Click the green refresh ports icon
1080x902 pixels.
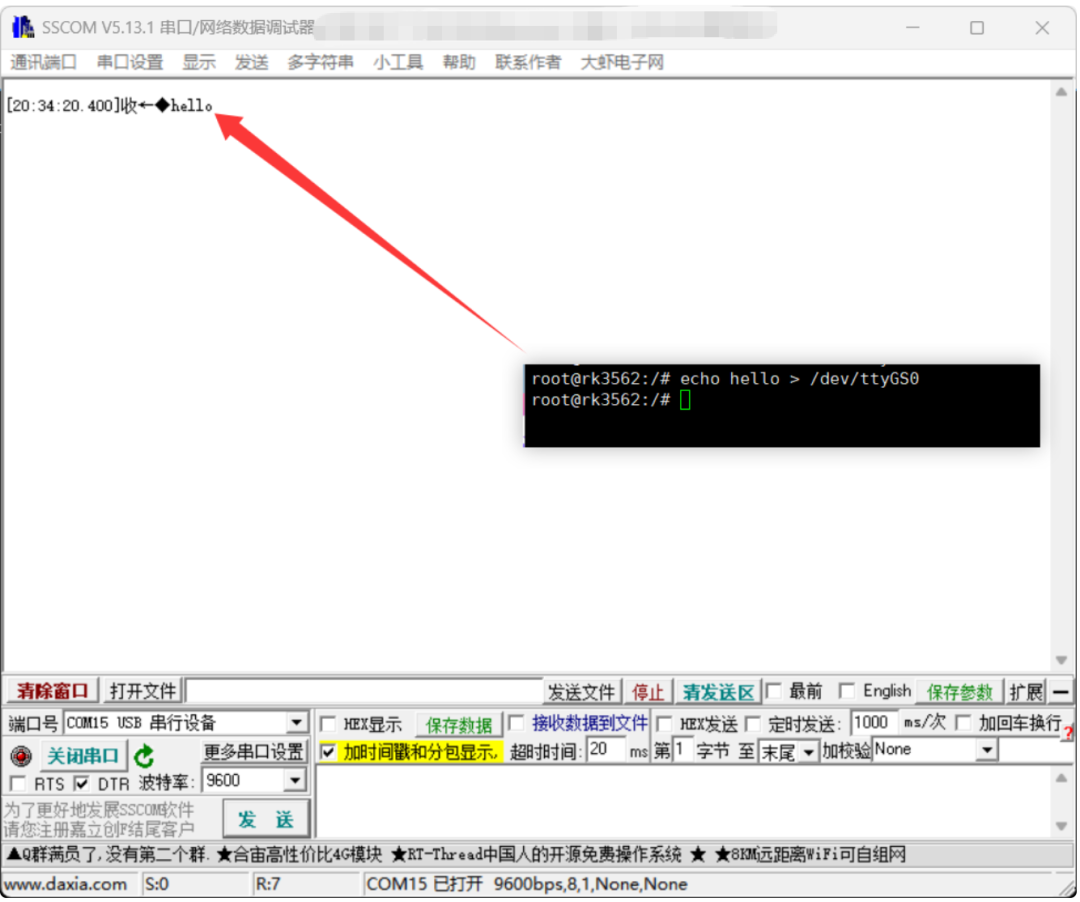tap(144, 757)
